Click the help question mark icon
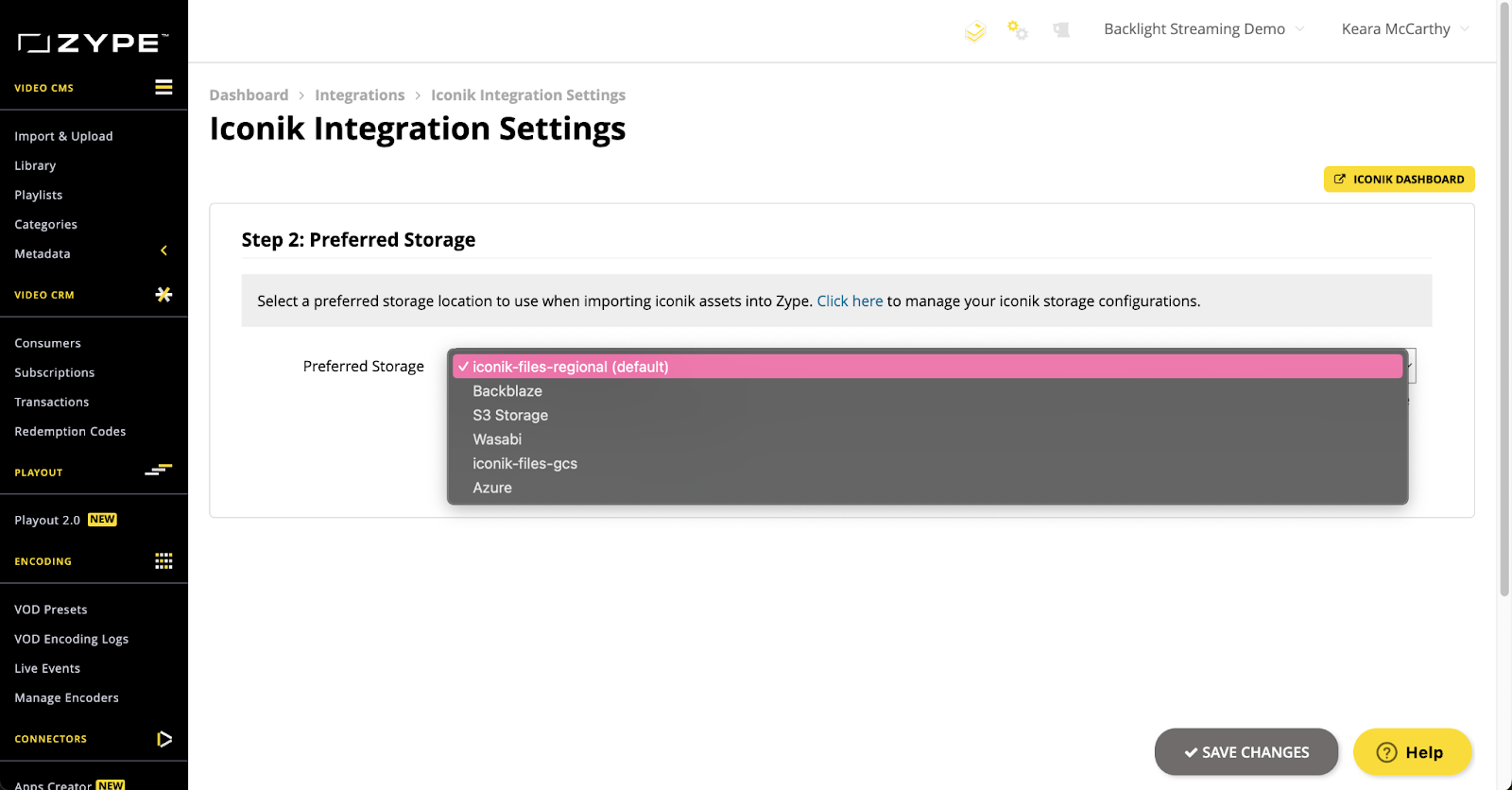Screen dimensions: 1512x790 [x=1386, y=752]
